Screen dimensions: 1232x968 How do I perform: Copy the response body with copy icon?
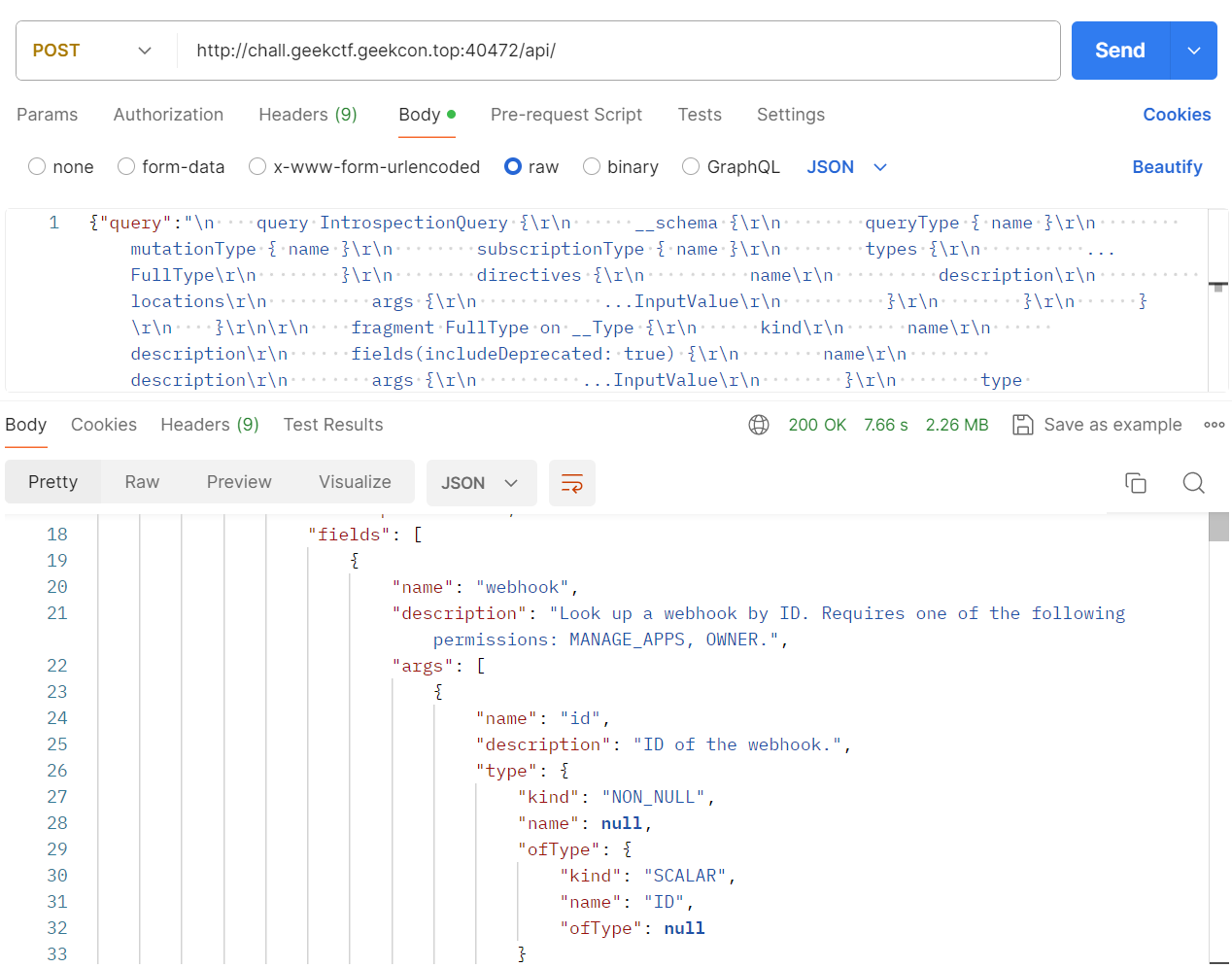tap(1136, 483)
